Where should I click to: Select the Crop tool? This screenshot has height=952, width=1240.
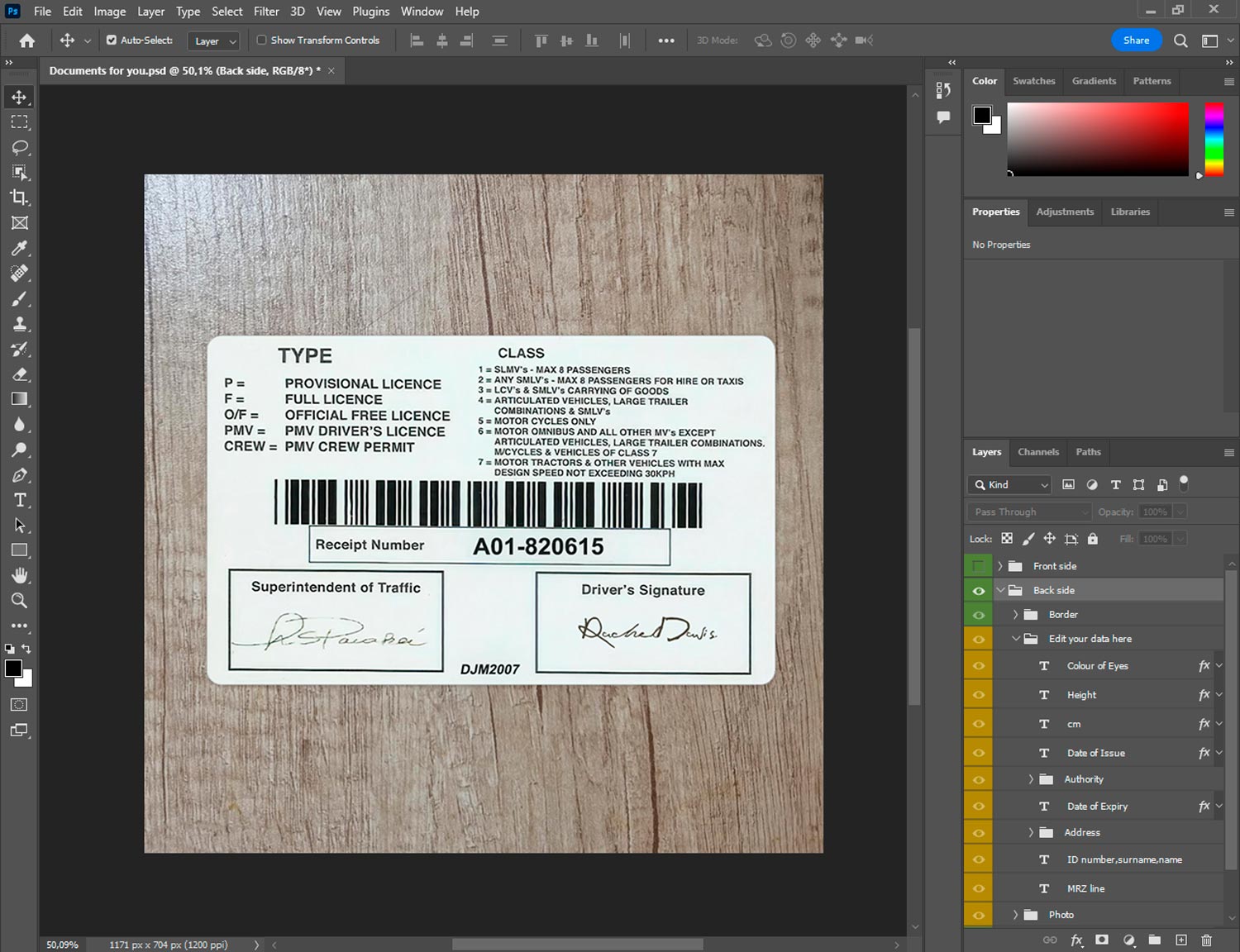(x=20, y=198)
